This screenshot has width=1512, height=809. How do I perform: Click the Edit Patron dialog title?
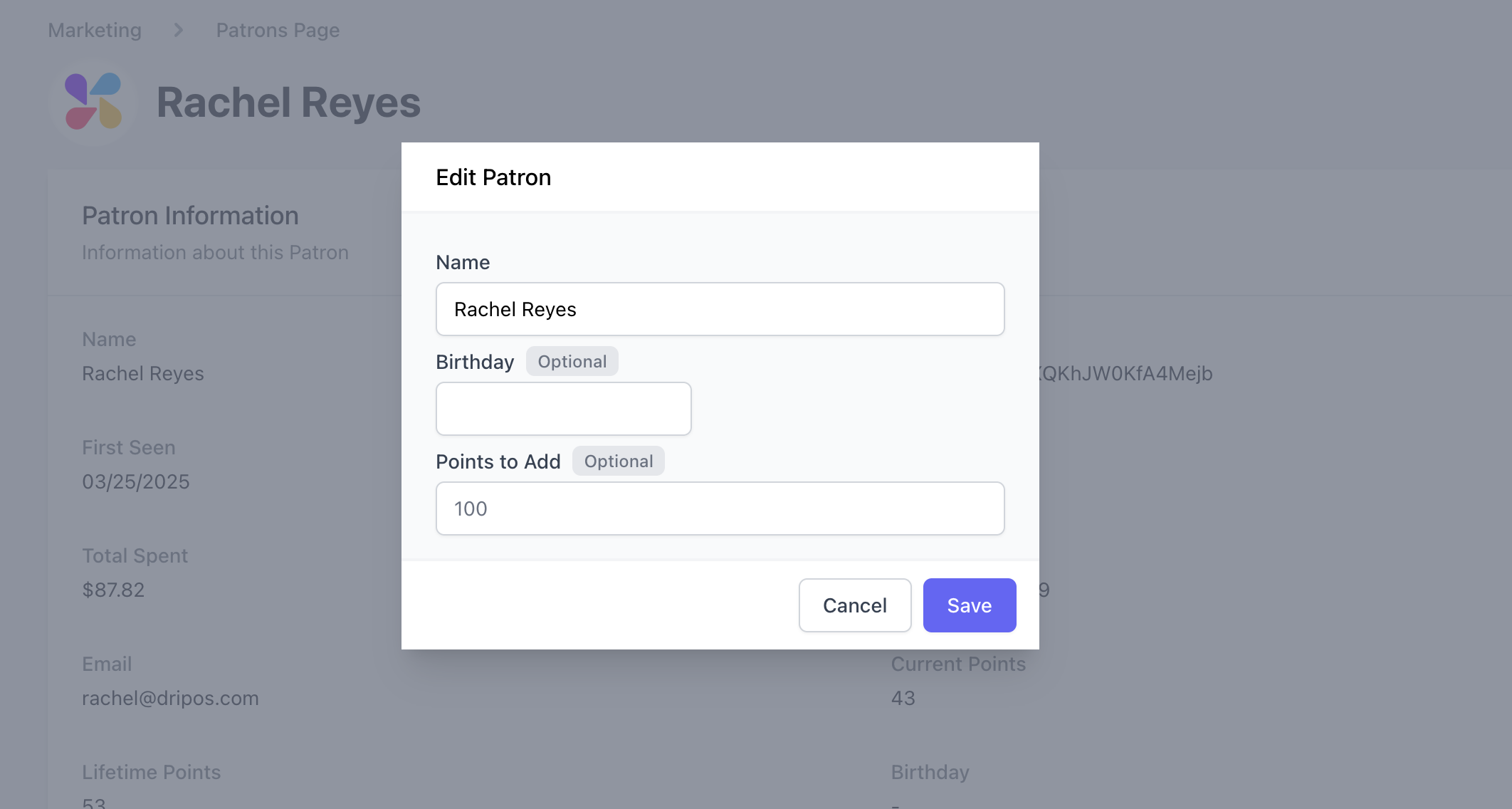tap(493, 177)
